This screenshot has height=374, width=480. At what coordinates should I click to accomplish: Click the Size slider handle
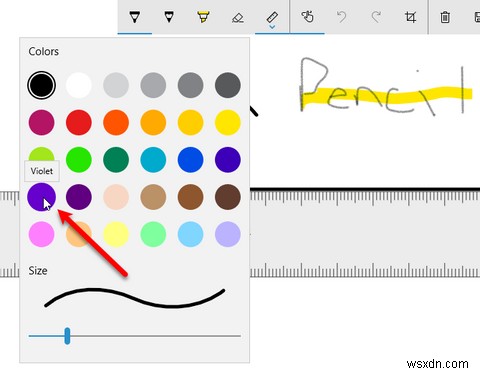[x=67, y=336]
